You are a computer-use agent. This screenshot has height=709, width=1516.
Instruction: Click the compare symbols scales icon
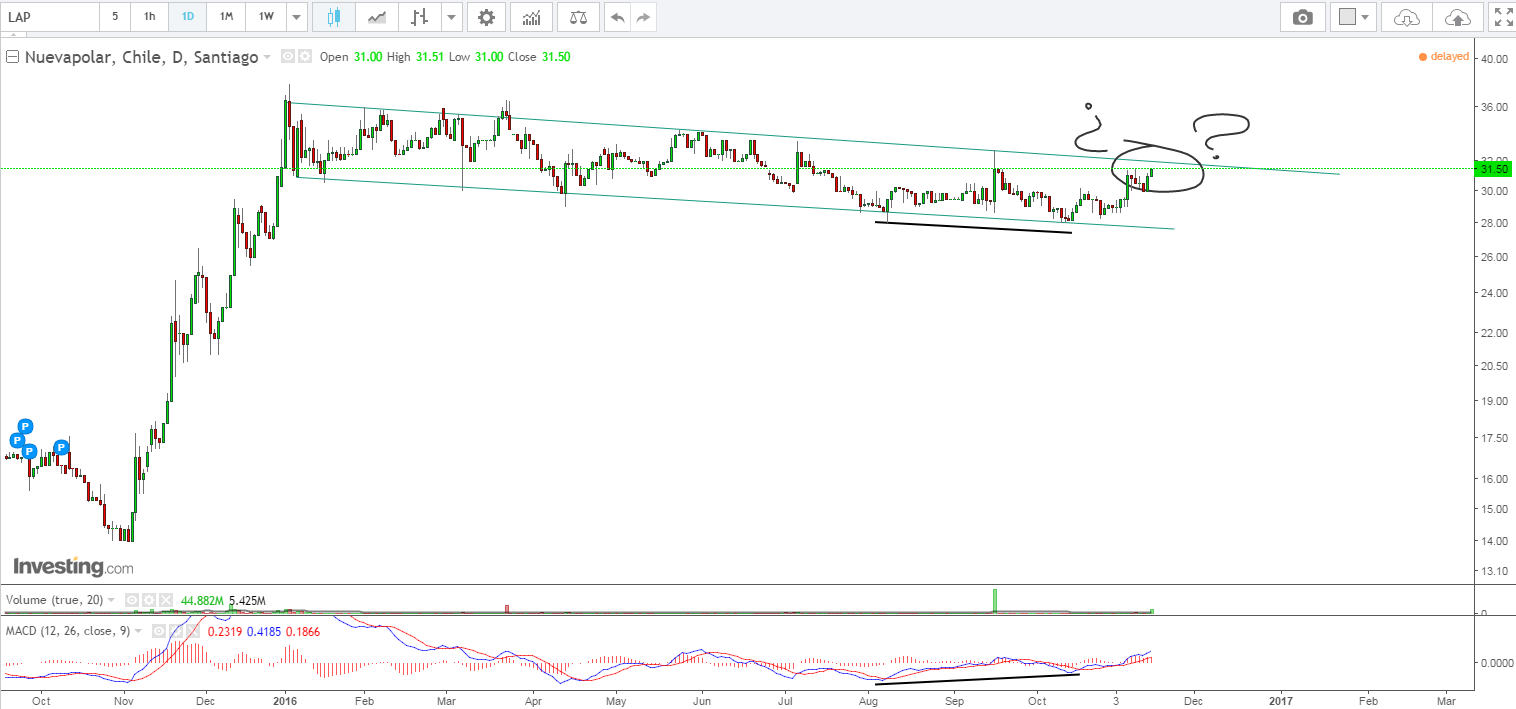click(578, 17)
